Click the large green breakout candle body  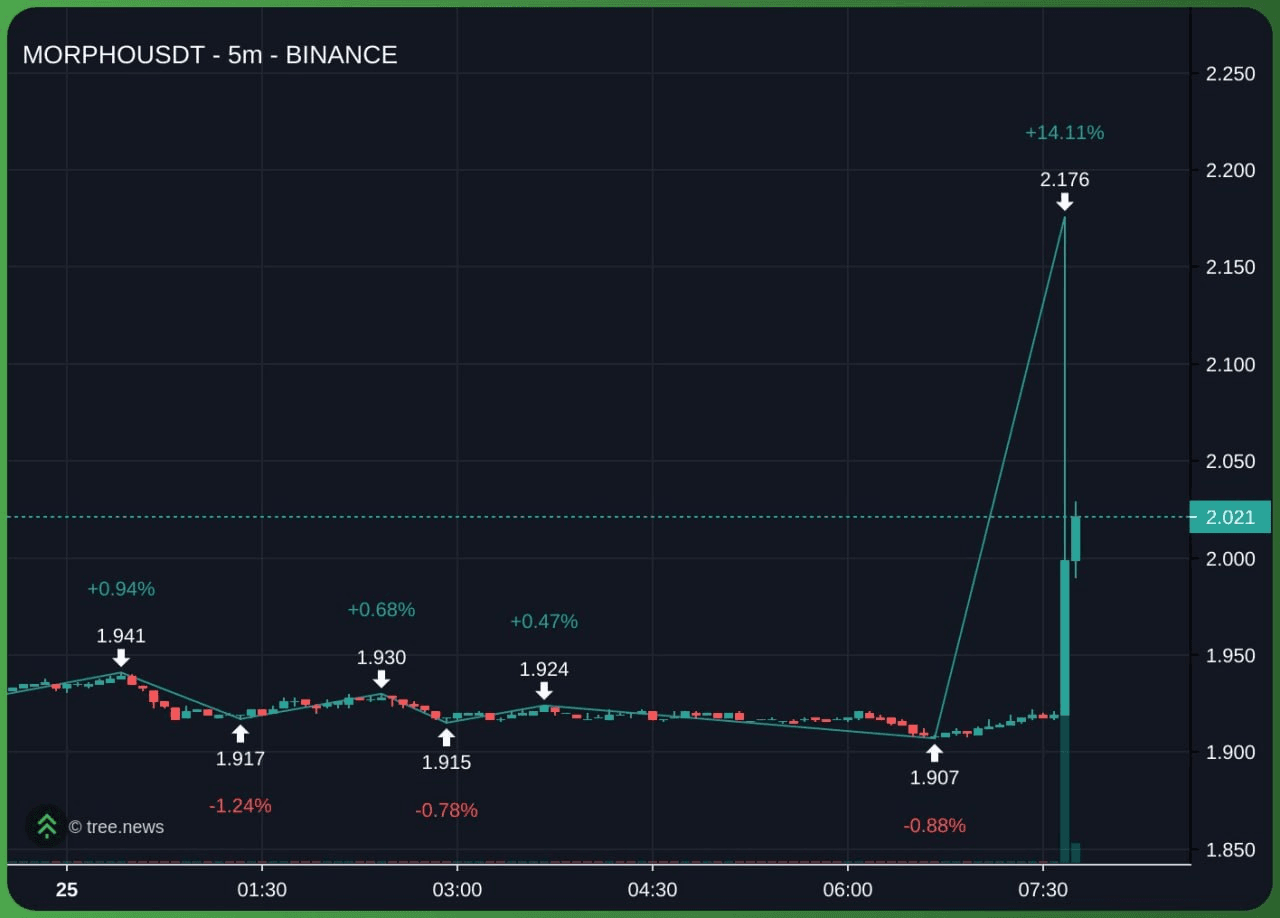point(1065,638)
